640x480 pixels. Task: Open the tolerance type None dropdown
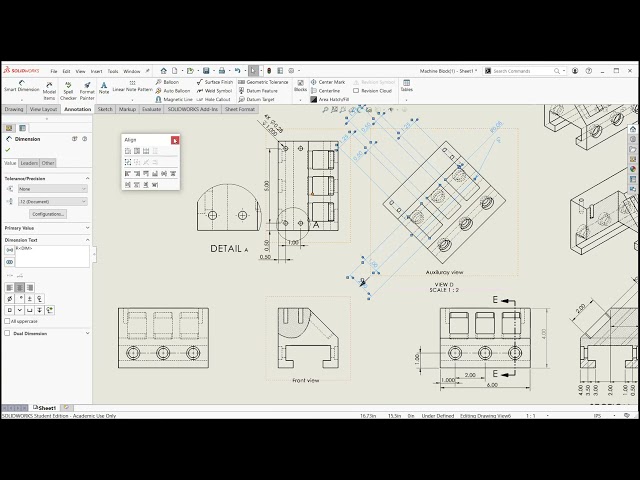53,189
